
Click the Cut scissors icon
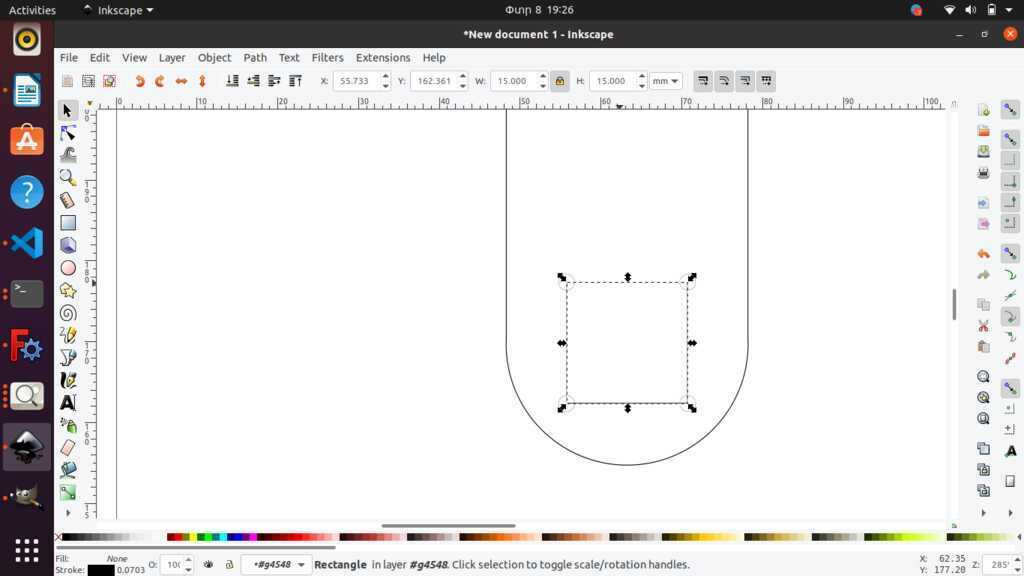click(984, 325)
